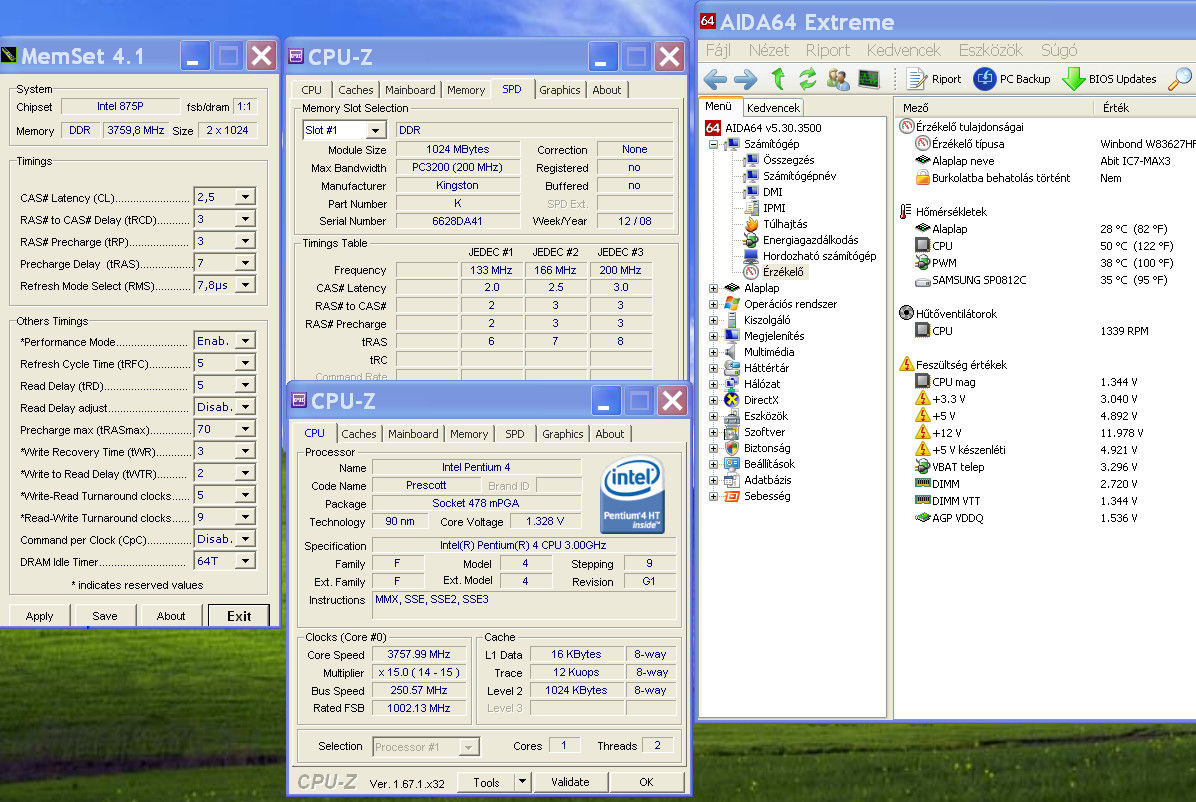Open CAS# Latency dropdown in MemSet
Image resolution: width=1196 pixels, height=802 pixels.
tap(245, 197)
